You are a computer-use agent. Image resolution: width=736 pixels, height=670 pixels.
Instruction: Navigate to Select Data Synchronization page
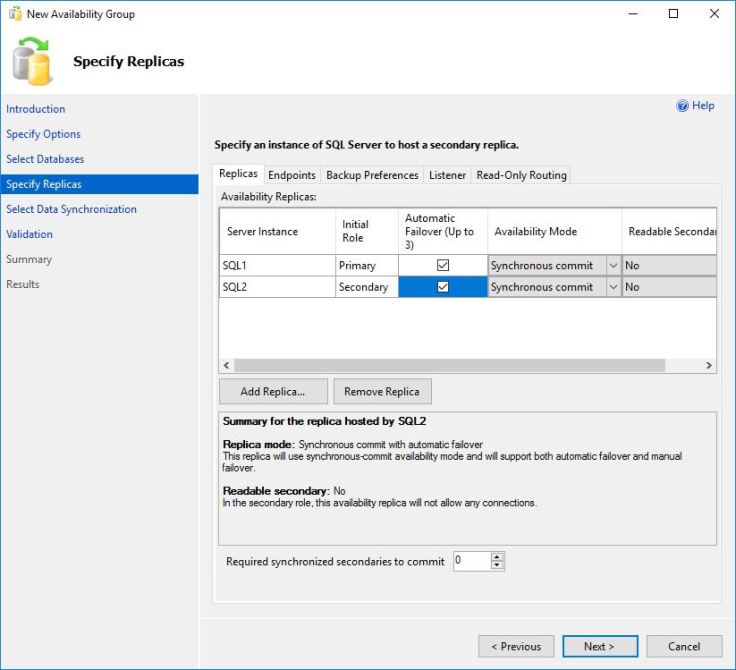[71, 209]
